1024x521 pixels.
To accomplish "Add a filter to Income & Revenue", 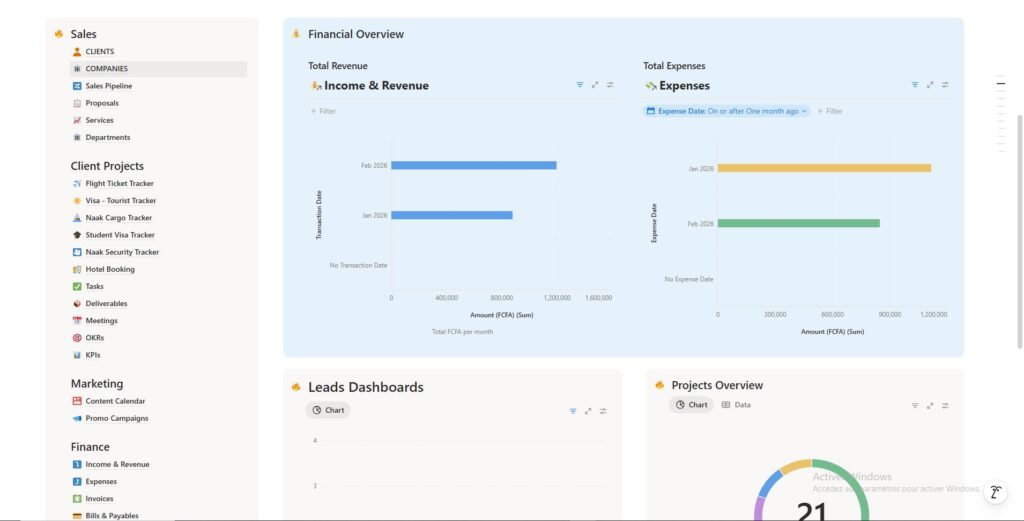I will click(323, 111).
